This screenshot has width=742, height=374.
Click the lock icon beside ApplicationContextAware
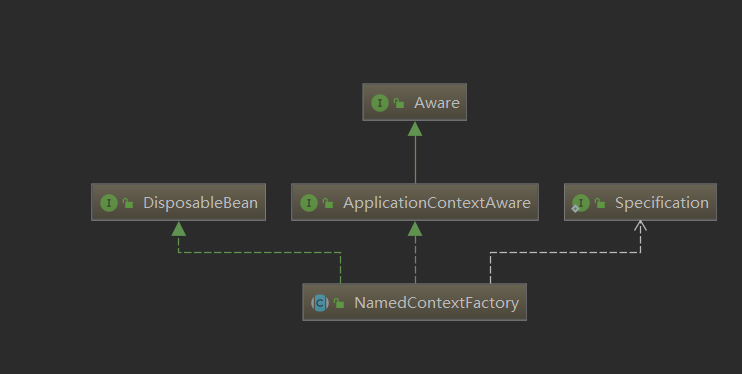click(x=328, y=204)
